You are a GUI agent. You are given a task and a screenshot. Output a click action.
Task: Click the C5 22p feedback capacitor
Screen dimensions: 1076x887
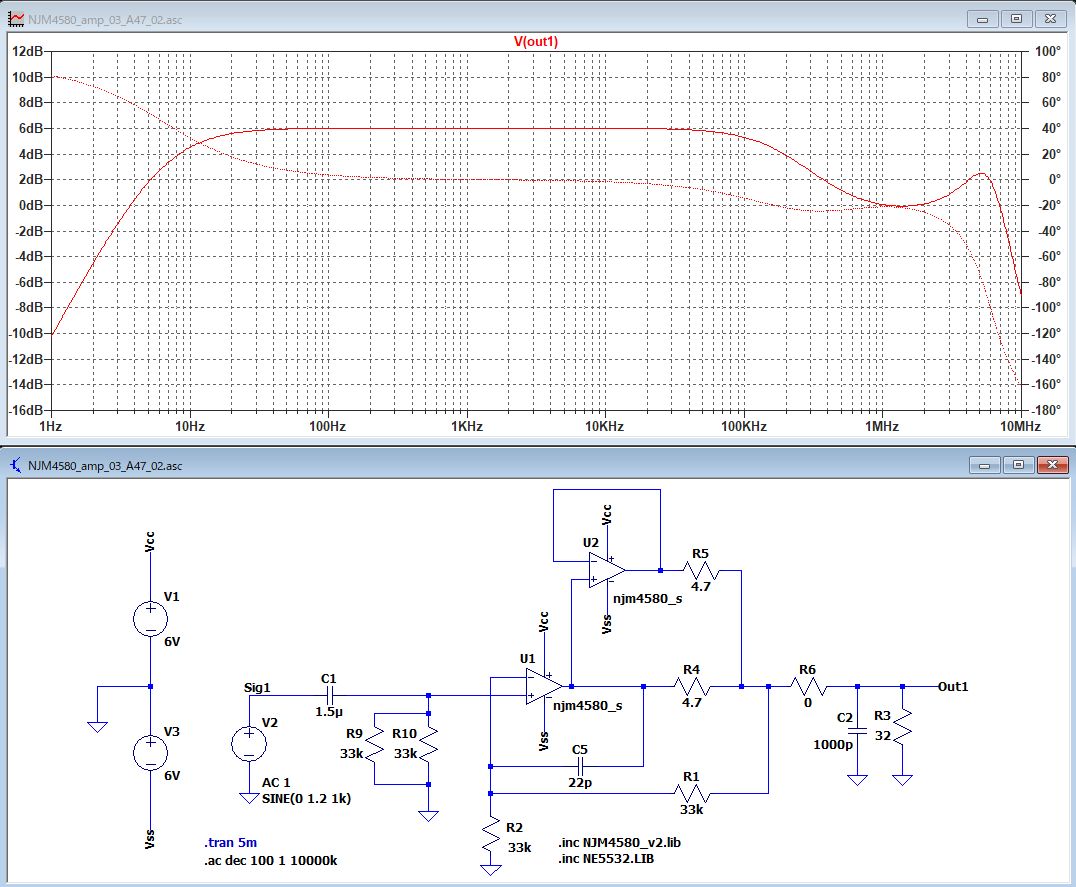579,766
